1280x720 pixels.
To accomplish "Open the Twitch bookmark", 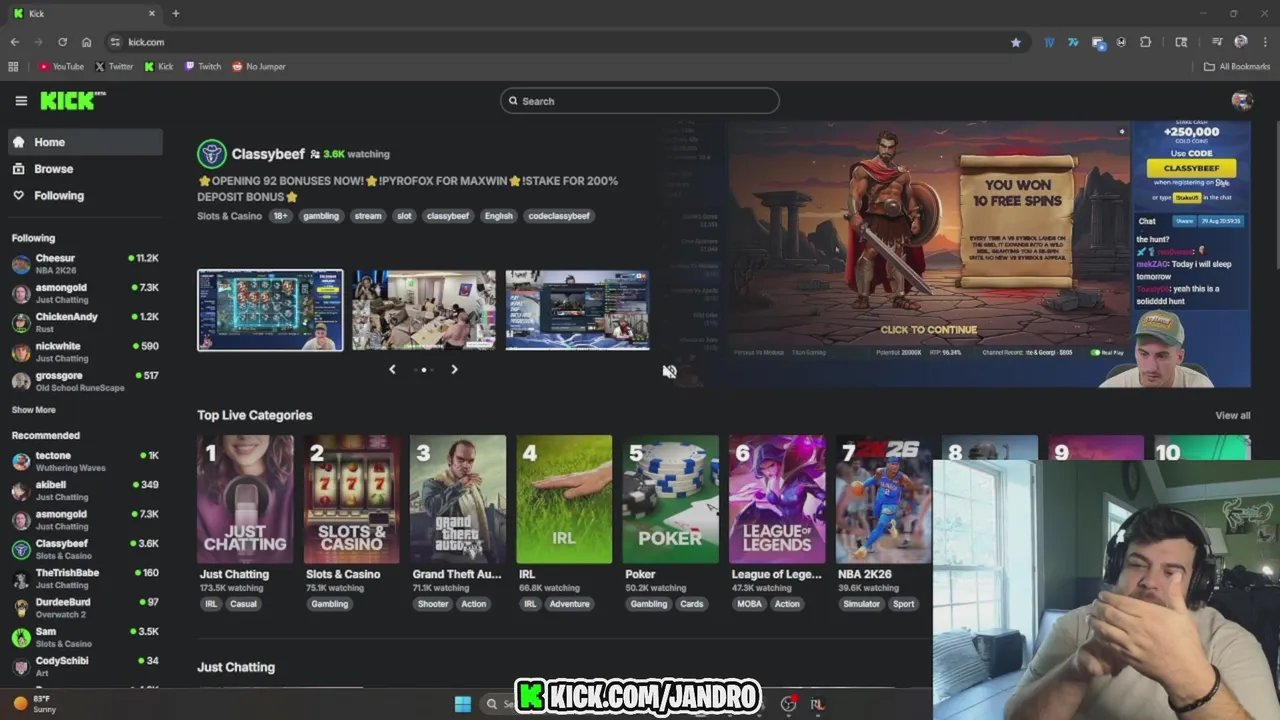I will [x=203, y=67].
